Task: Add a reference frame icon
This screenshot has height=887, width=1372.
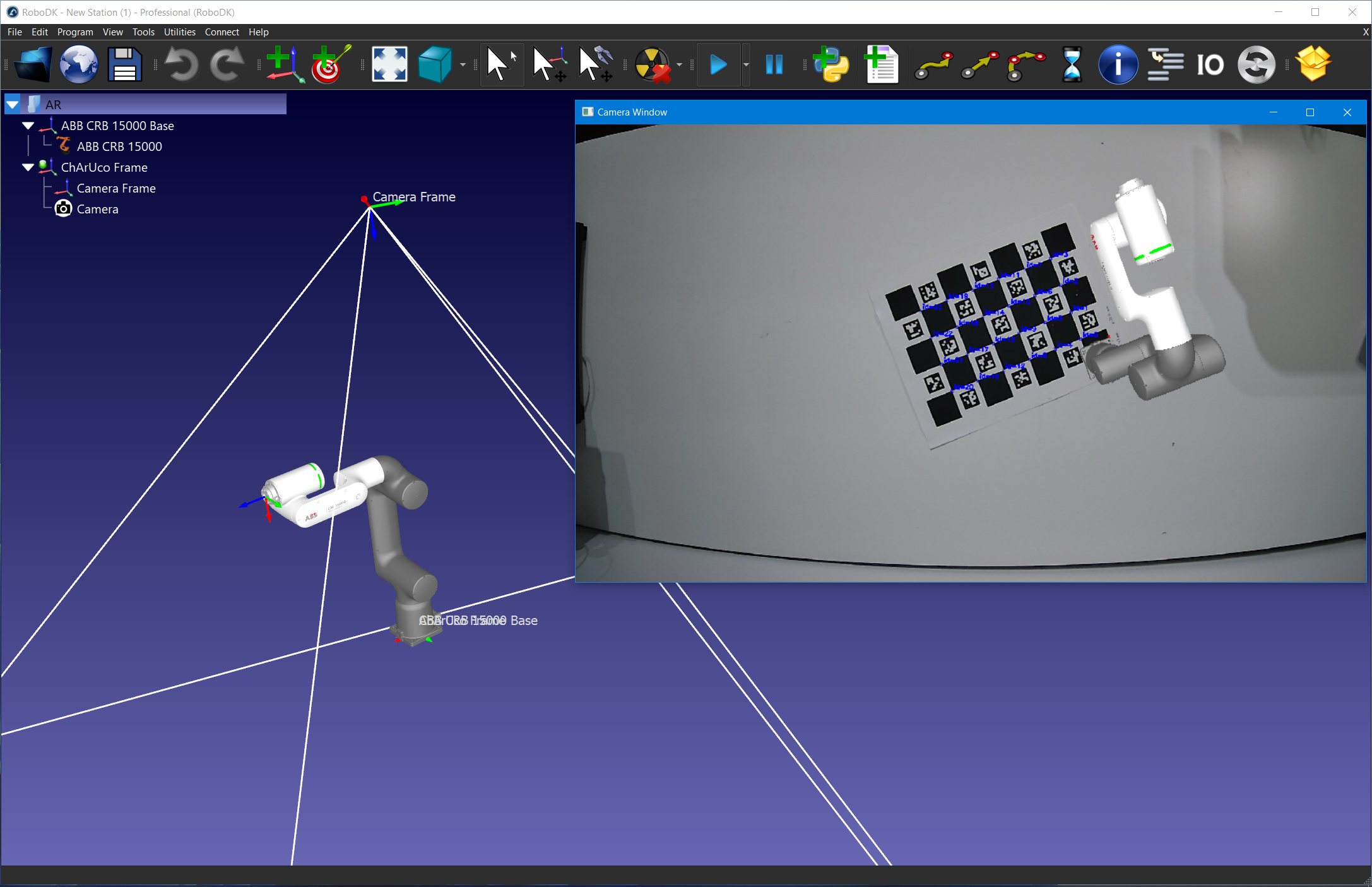Action: [x=283, y=64]
